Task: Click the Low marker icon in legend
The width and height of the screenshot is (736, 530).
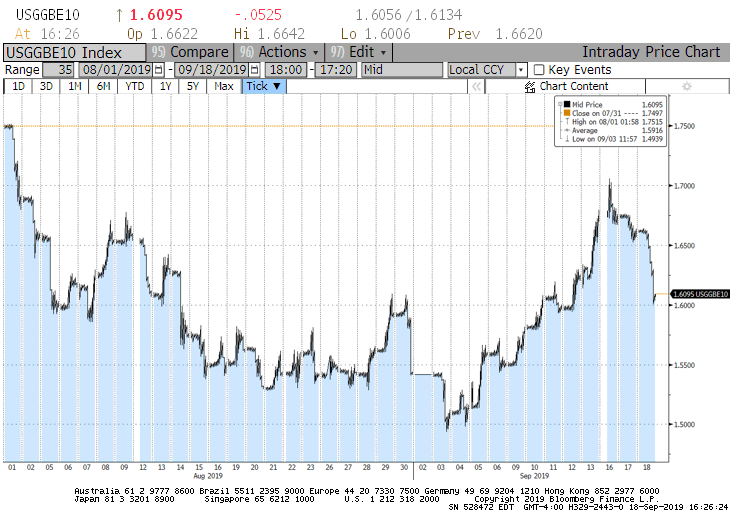Action: [x=567, y=138]
